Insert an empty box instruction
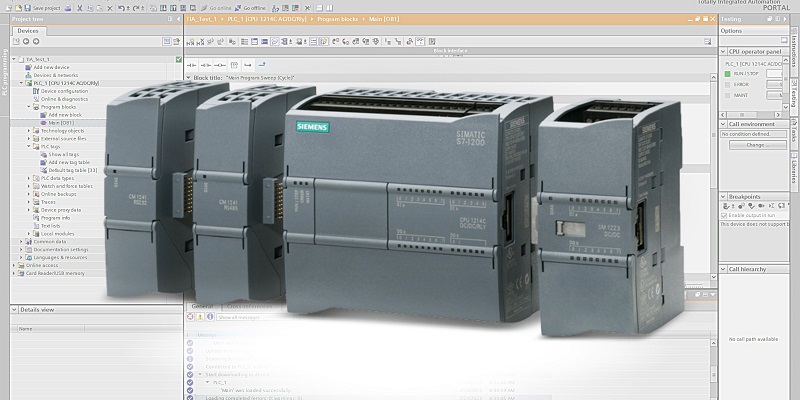Image resolution: width=800 pixels, height=400 pixels. (x=234, y=65)
